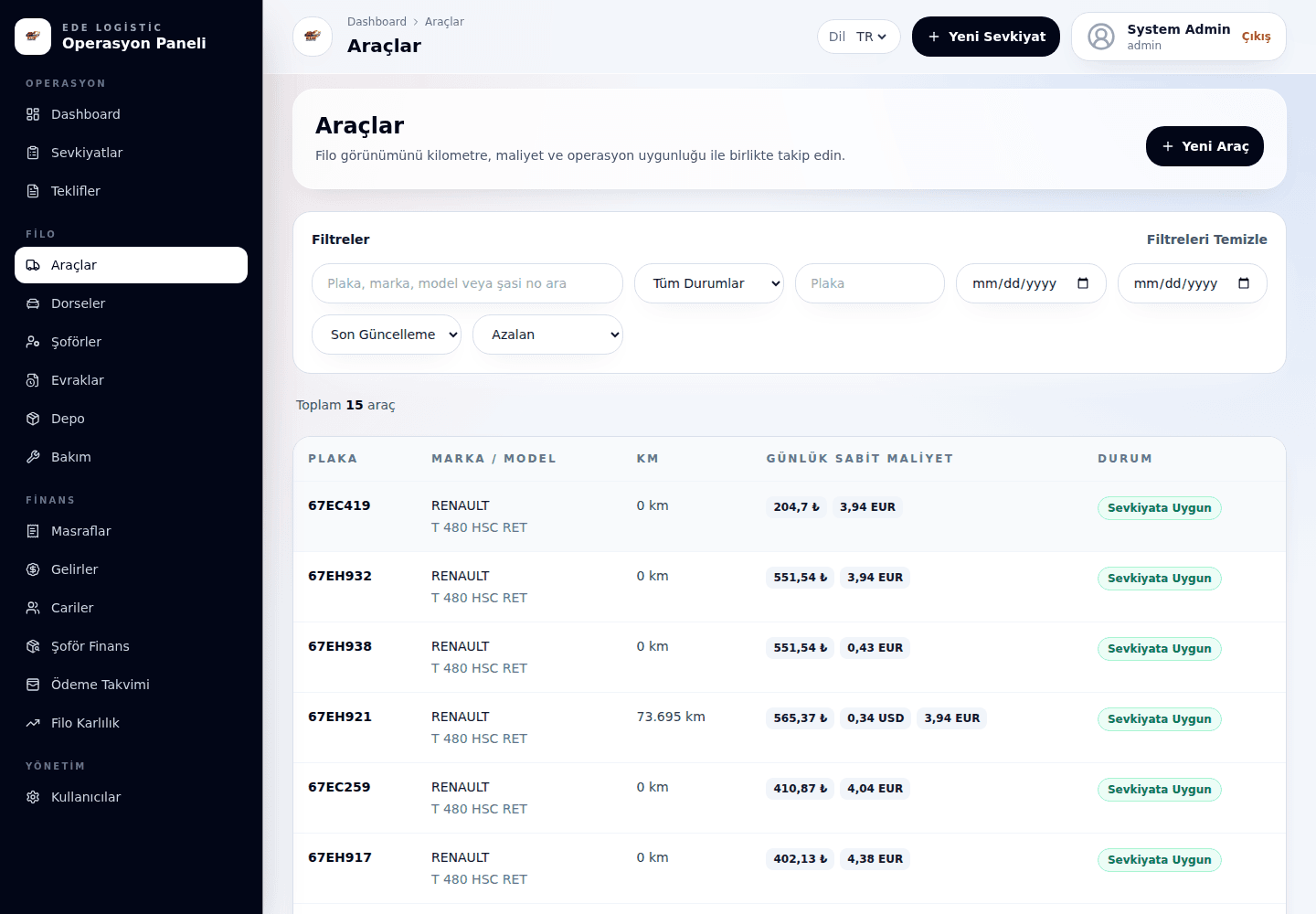Open the Tüm Durumlar status dropdown

coord(709,283)
